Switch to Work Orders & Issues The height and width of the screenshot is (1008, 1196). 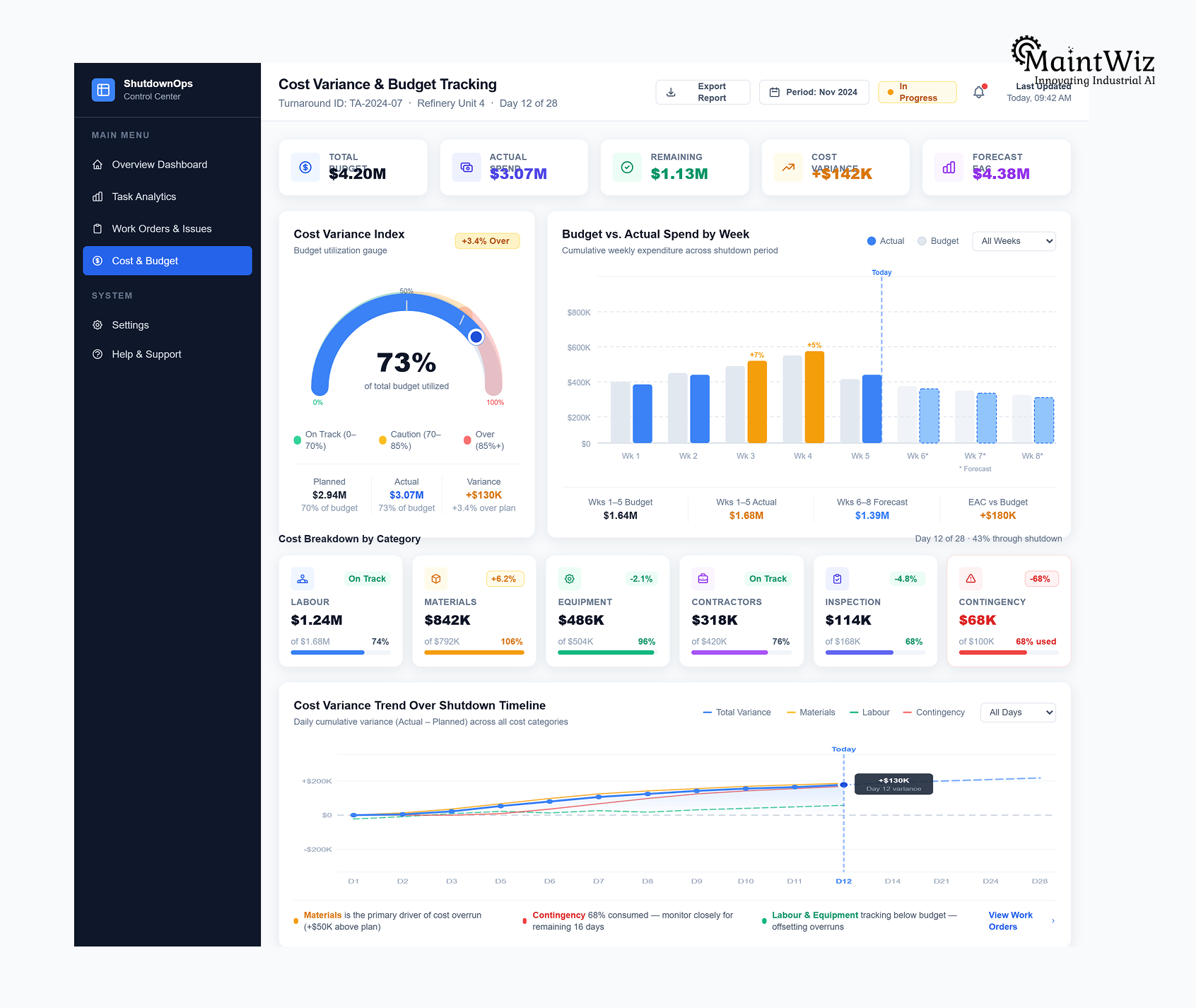click(x=161, y=228)
